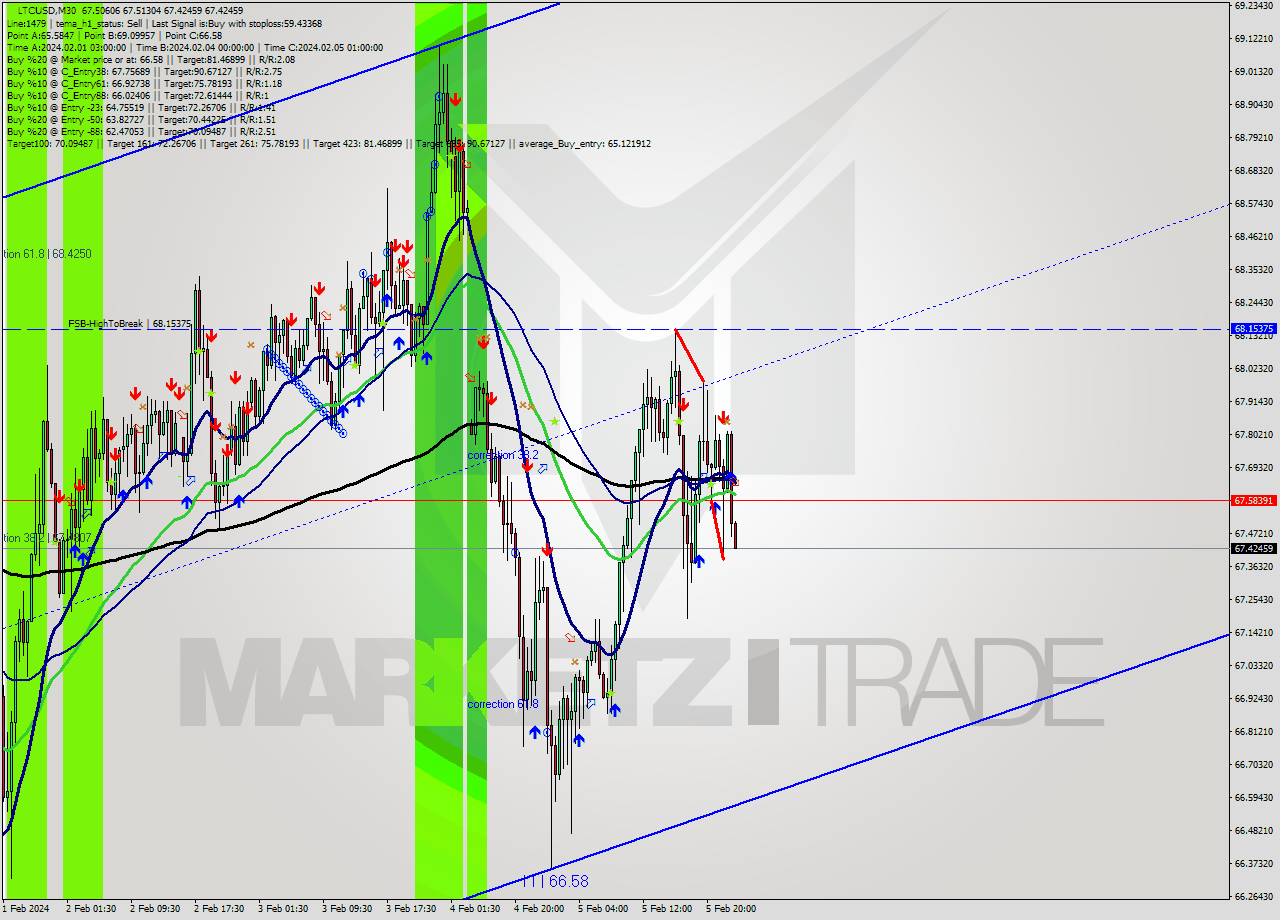Click the '5 Feb 20:00' time label
The width and height of the screenshot is (1280, 920).
[x=731, y=909]
